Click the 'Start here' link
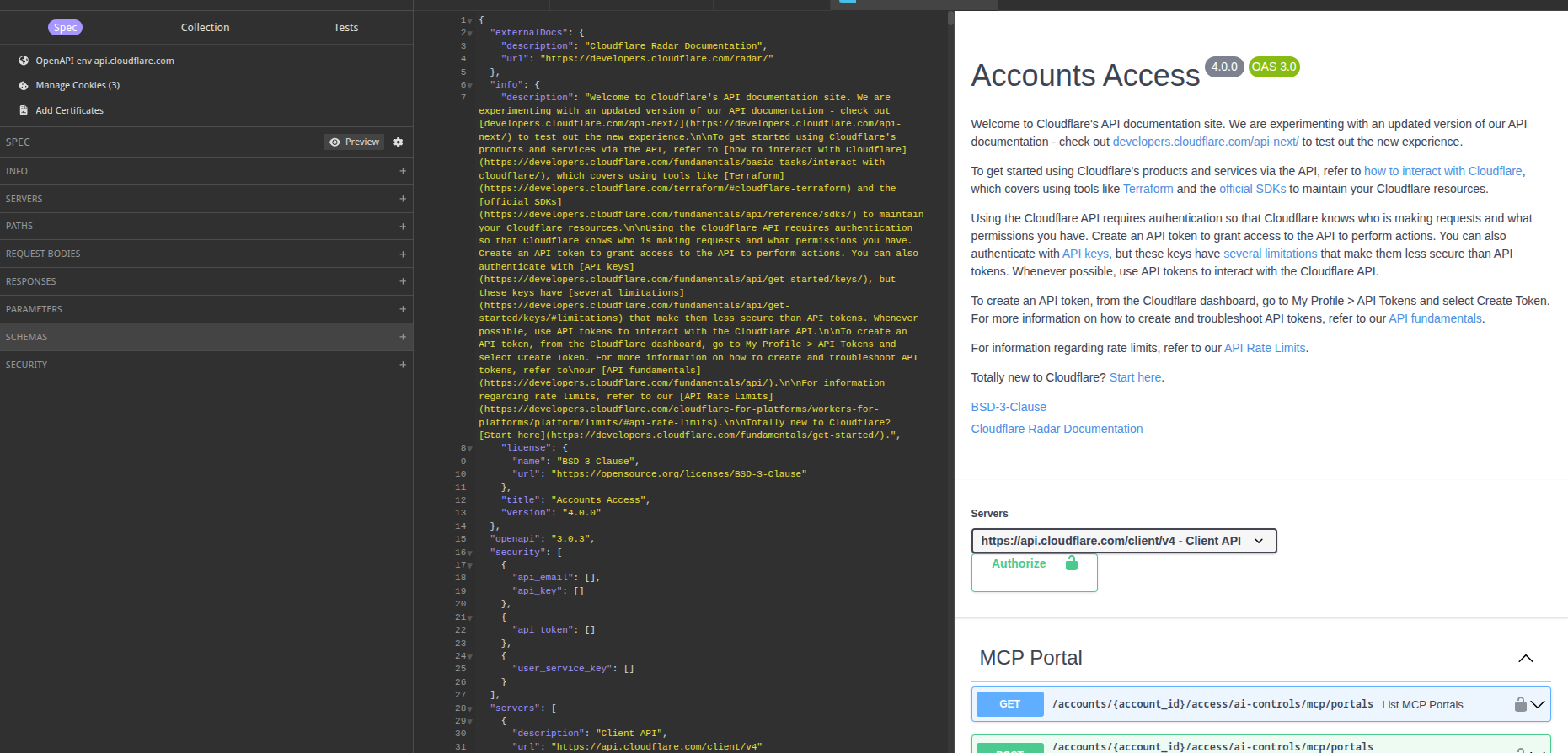 pos(1136,377)
